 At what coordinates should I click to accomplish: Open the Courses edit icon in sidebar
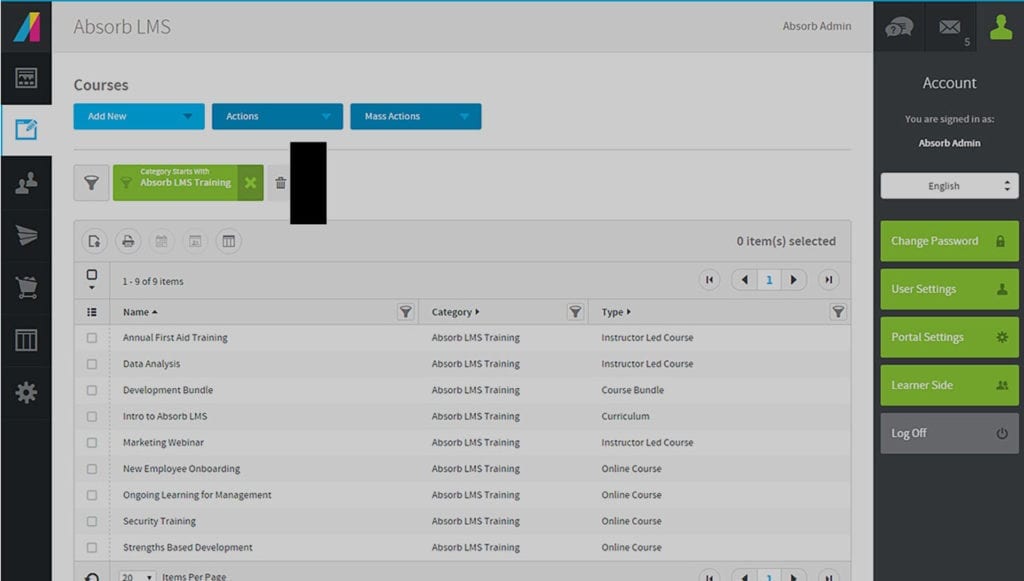tap(26, 129)
